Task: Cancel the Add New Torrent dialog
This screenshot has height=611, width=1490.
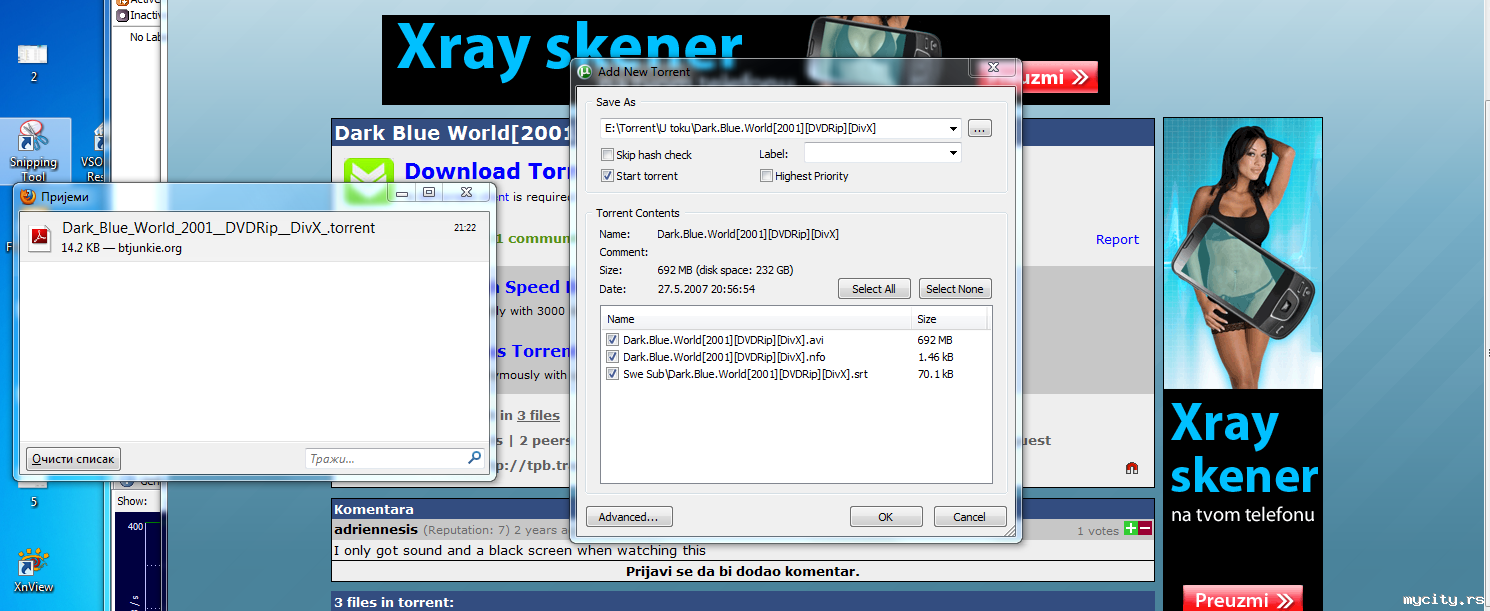Action: [970, 517]
